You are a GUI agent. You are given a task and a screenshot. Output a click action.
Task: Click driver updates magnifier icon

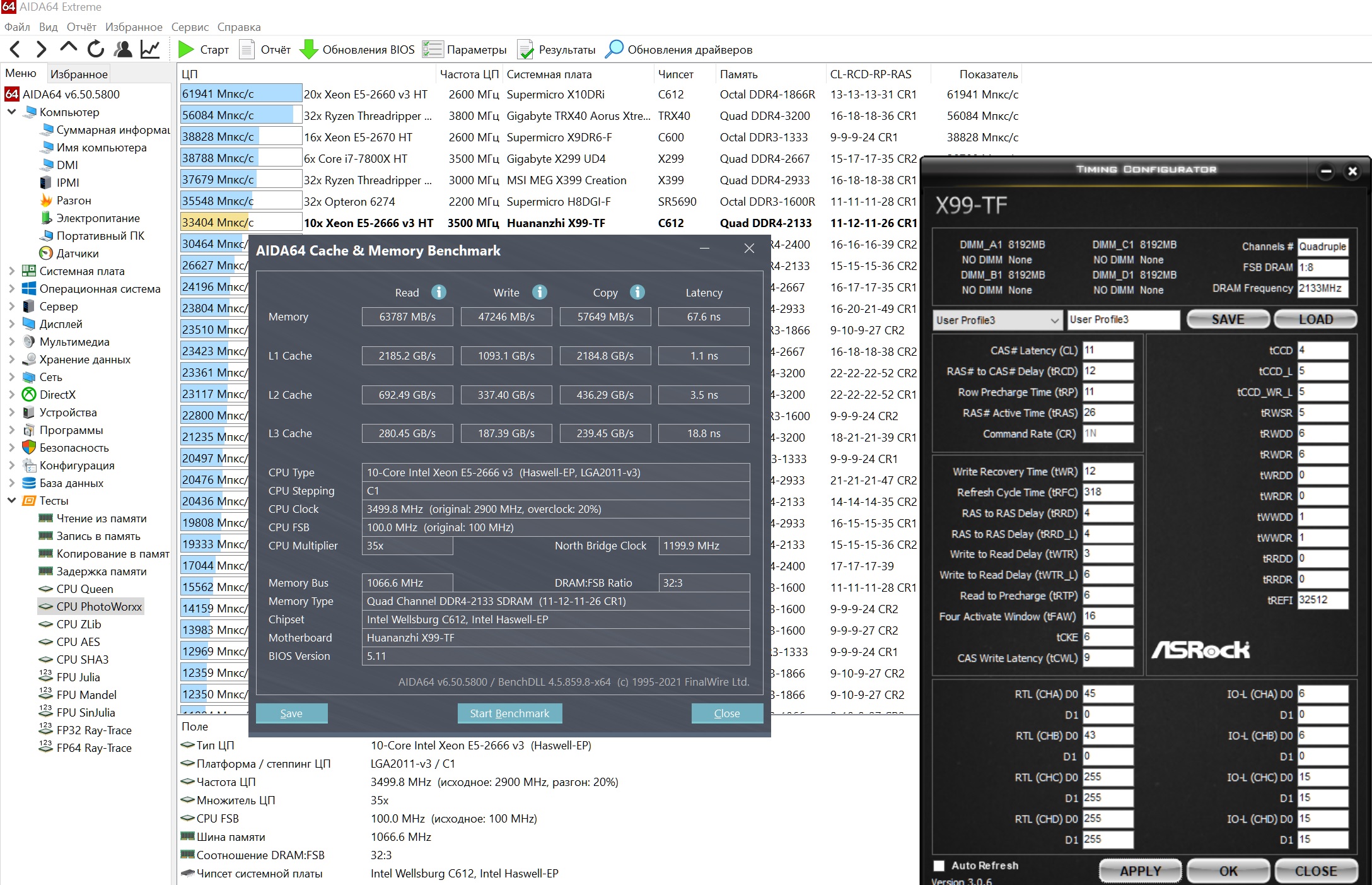pos(614,49)
